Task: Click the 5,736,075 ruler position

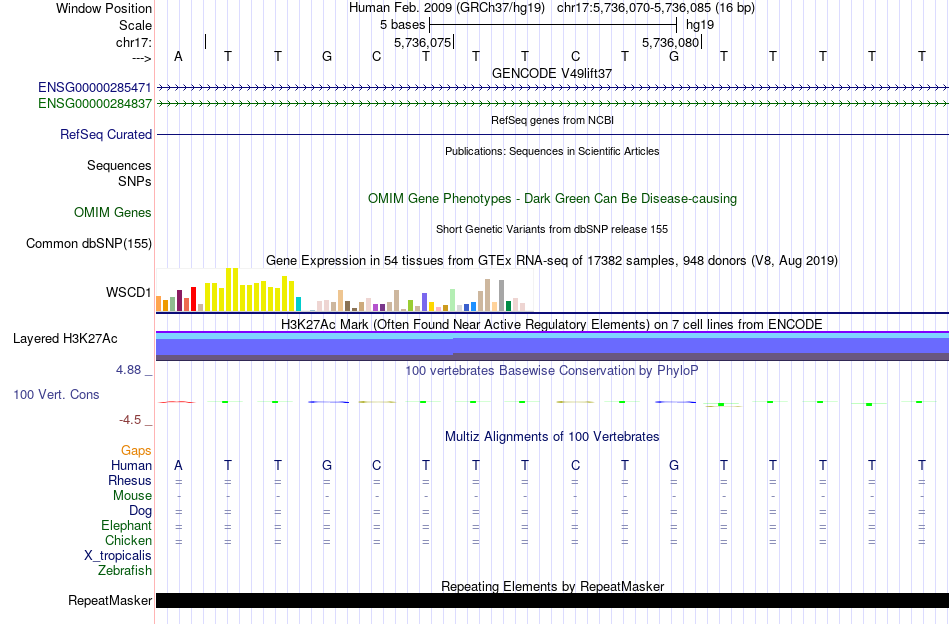Action: point(422,42)
